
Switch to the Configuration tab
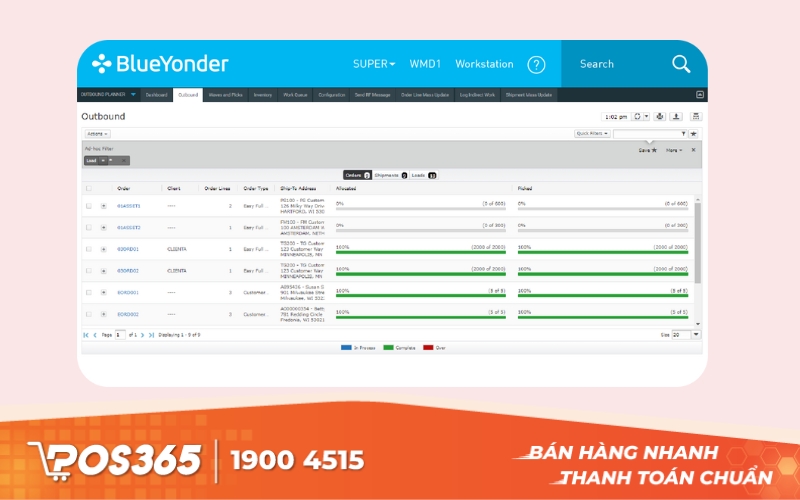tap(332, 95)
